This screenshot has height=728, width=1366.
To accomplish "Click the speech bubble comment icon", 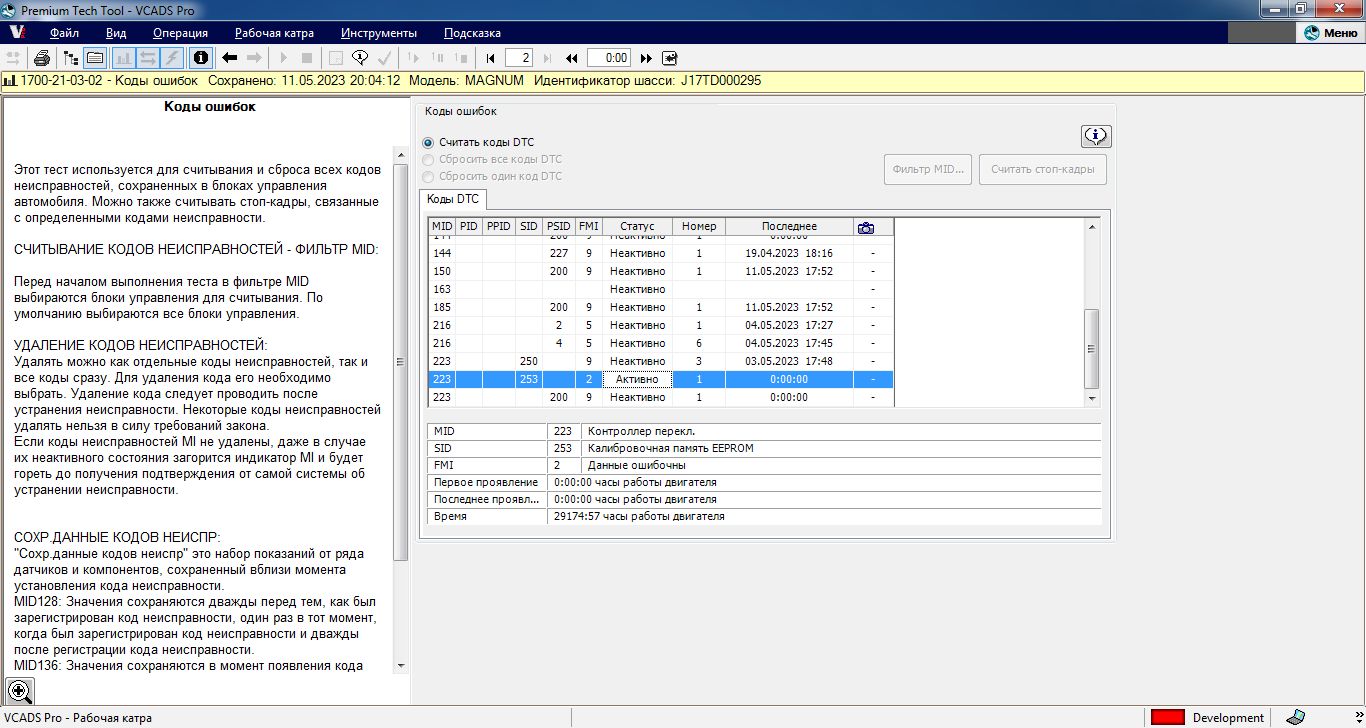I will tap(360, 58).
